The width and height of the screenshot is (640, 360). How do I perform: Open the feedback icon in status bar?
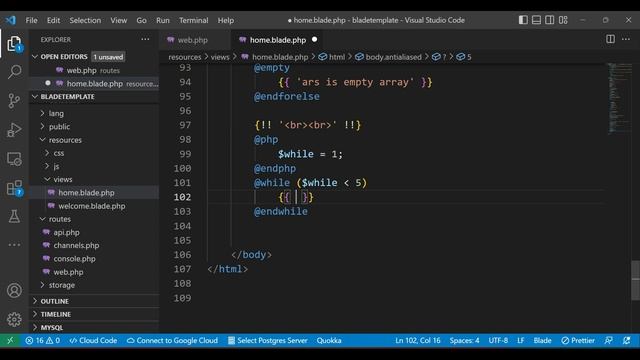pos(609,340)
